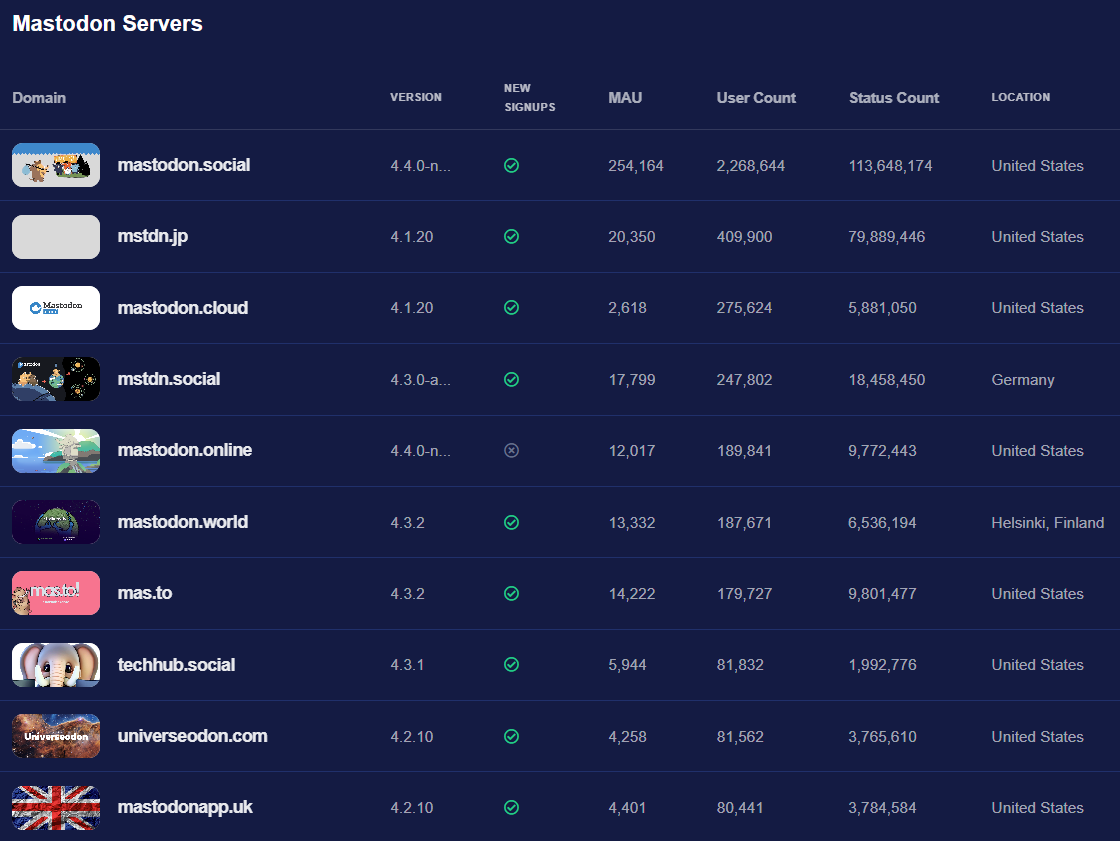Click the signups checkmark icon for mas.to
The height and width of the screenshot is (841, 1120).
coord(511,593)
